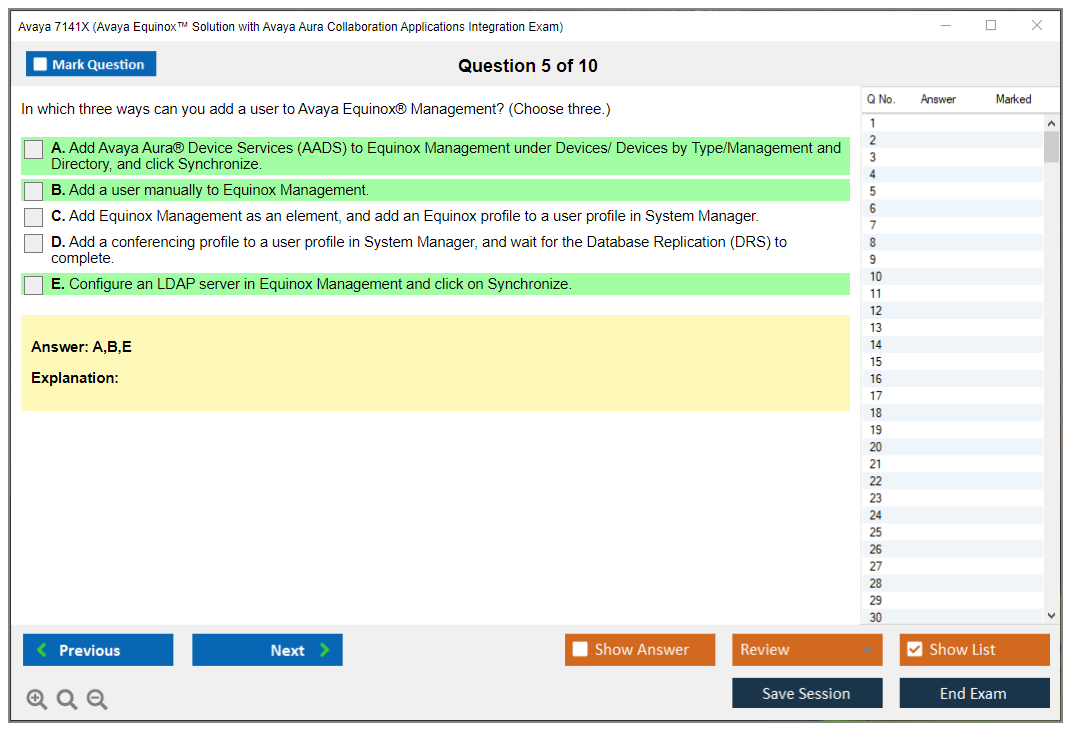Toggle the Mark Question checkbox
This screenshot has height=735, width=1075.
41,65
